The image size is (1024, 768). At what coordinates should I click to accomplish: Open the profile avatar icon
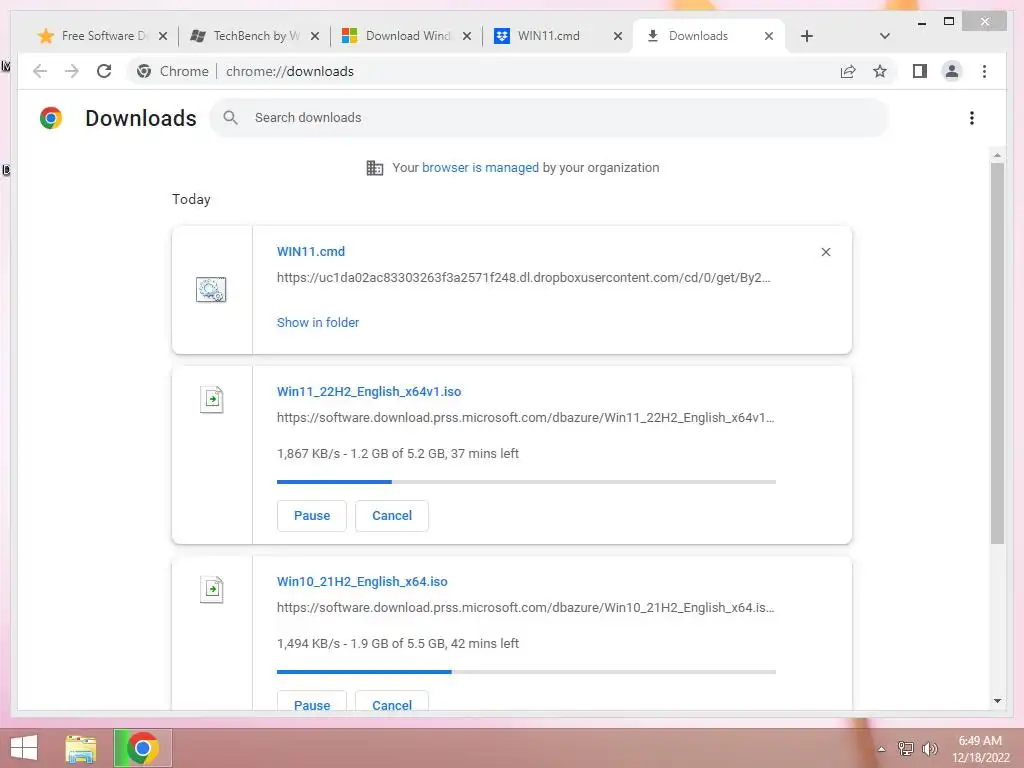952,71
